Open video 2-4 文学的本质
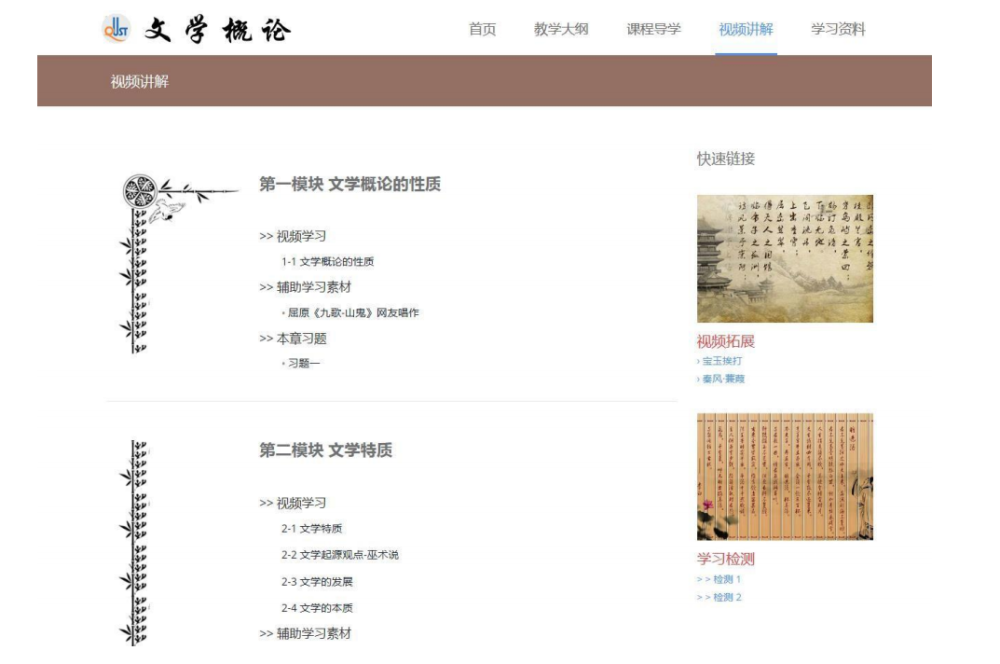This screenshot has height=664, width=1000. [x=317, y=608]
